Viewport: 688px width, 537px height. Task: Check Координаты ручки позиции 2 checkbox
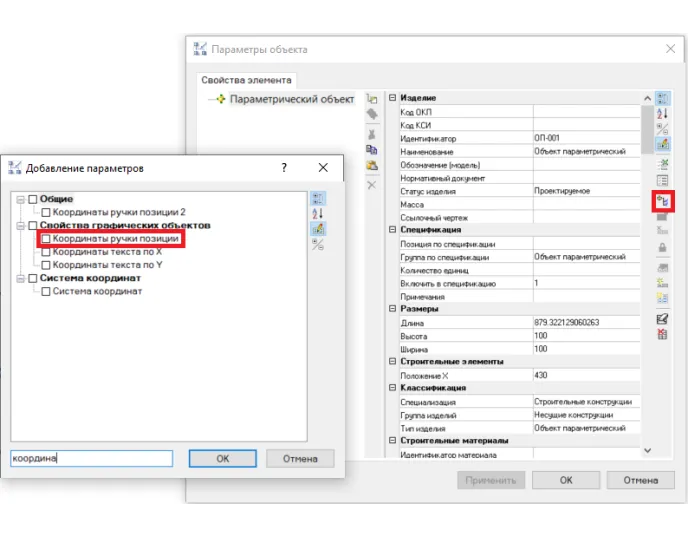[46, 212]
